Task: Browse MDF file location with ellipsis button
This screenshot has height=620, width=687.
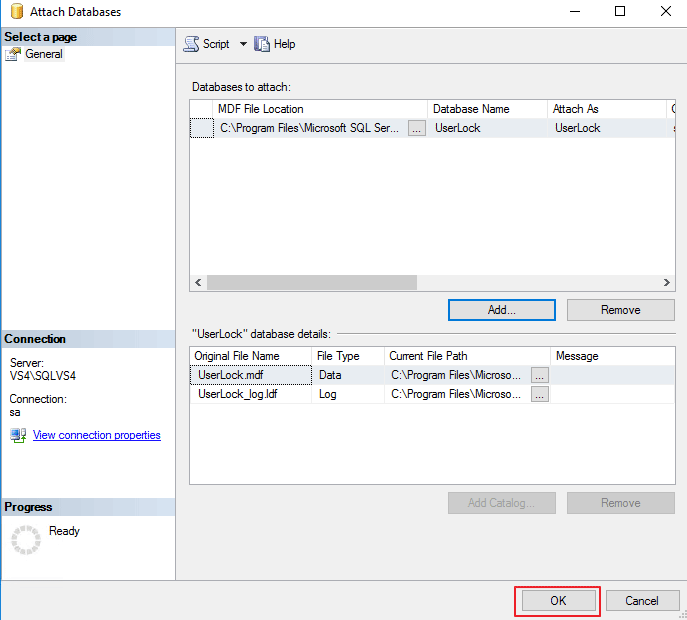Action: click(417, 128)
